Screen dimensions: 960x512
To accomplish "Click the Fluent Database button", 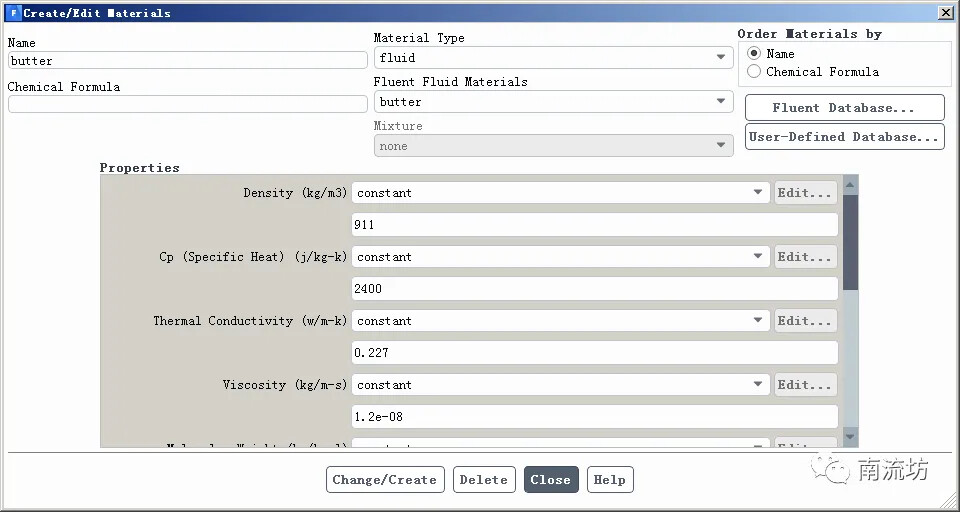I will click(x=844, y=108).
